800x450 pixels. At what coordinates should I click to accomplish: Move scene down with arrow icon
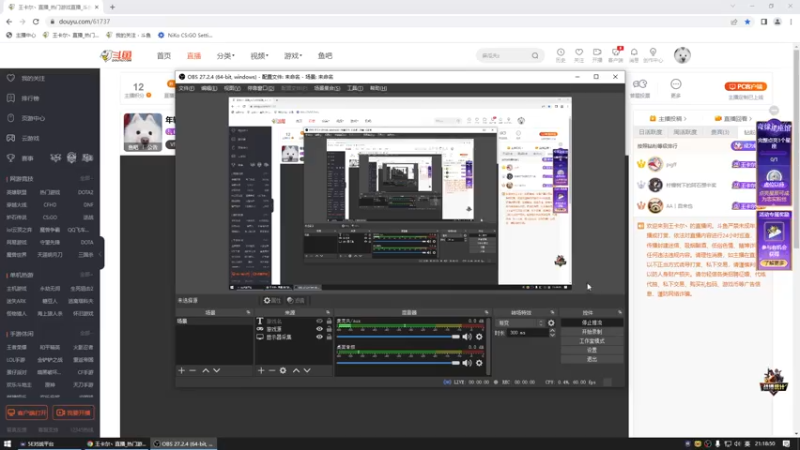tap(217, 370)
